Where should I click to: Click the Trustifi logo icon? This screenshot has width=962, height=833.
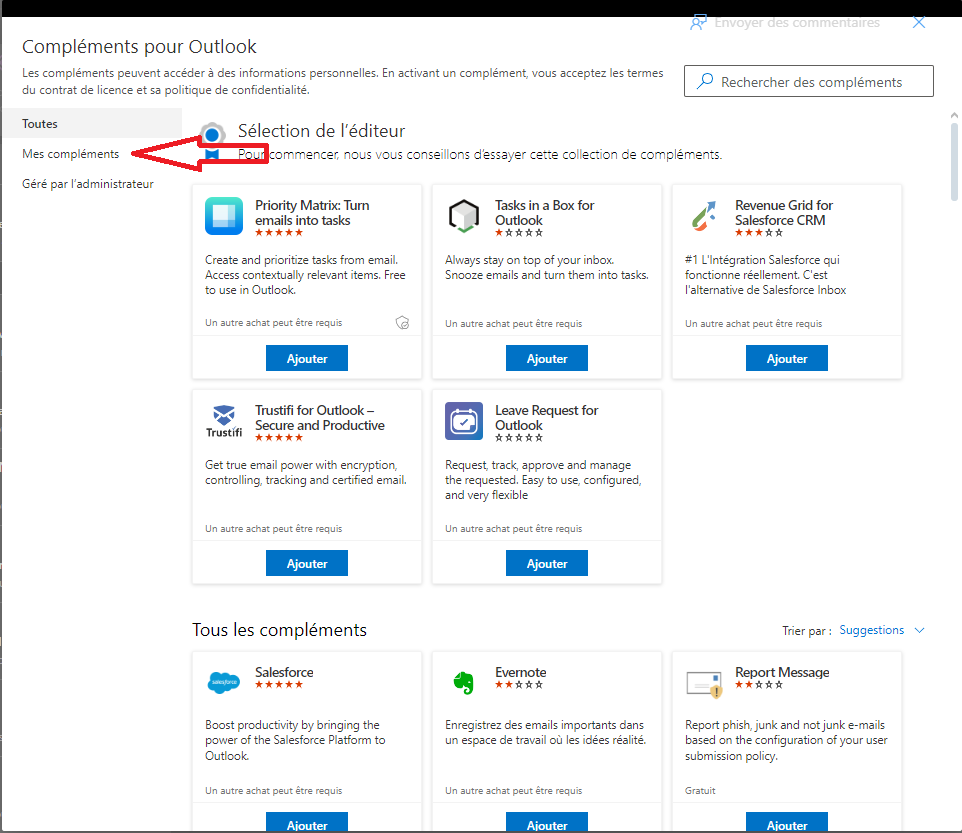tap(224, 421)
